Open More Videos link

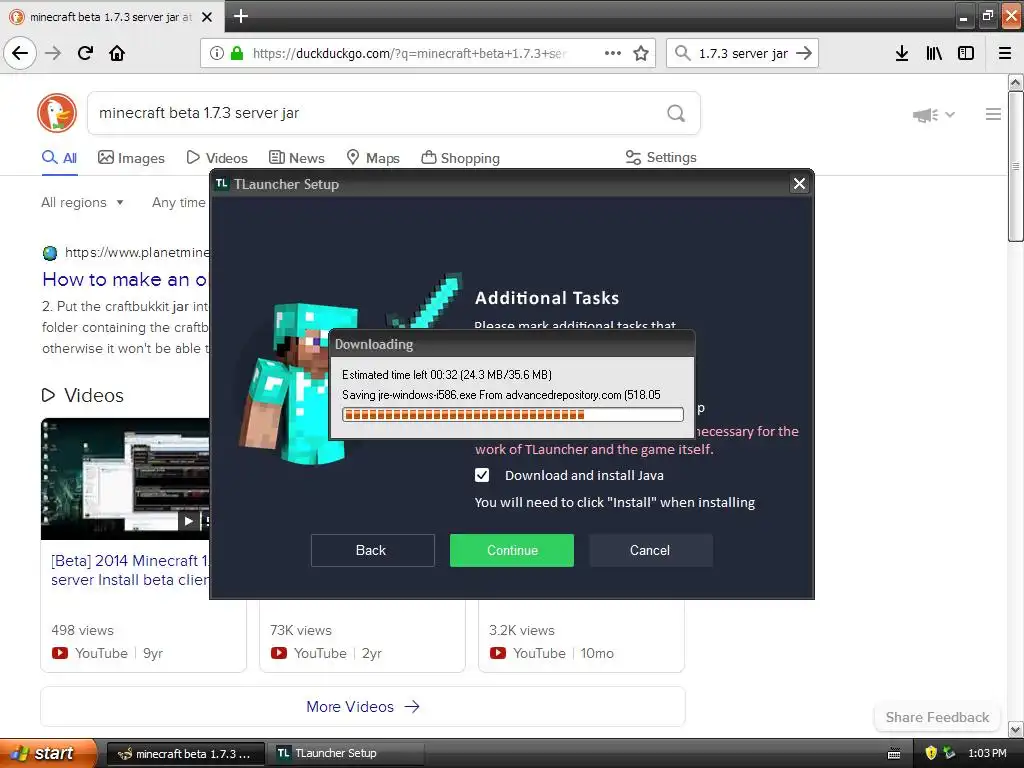362,707
